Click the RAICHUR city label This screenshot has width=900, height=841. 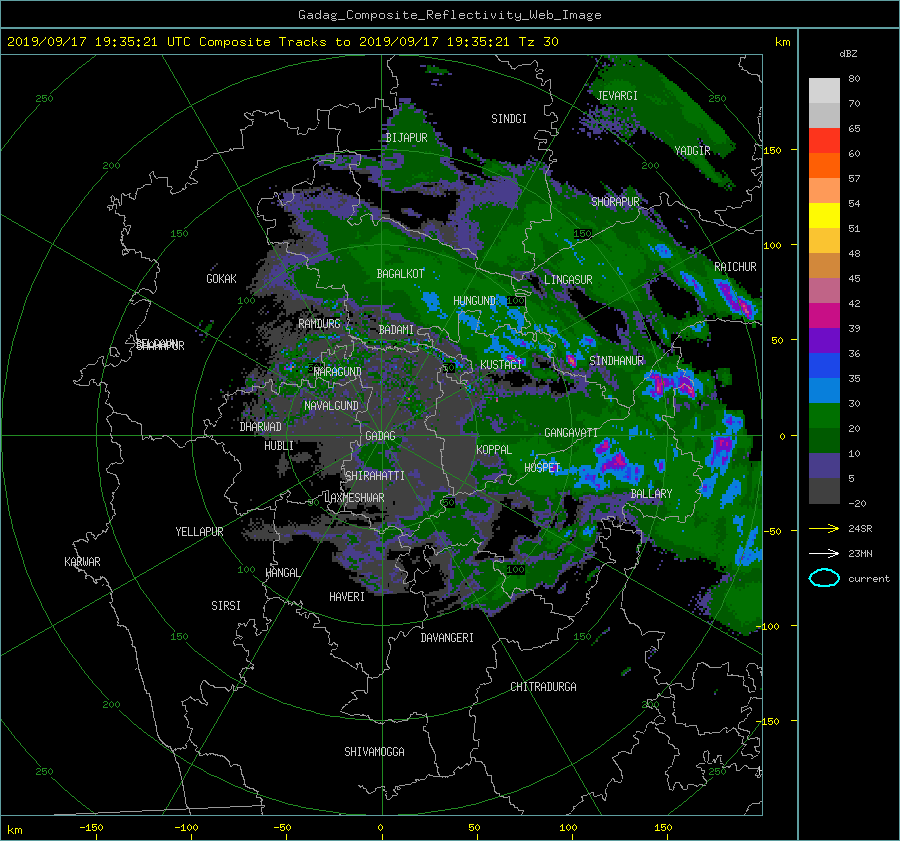click(735, 267)
